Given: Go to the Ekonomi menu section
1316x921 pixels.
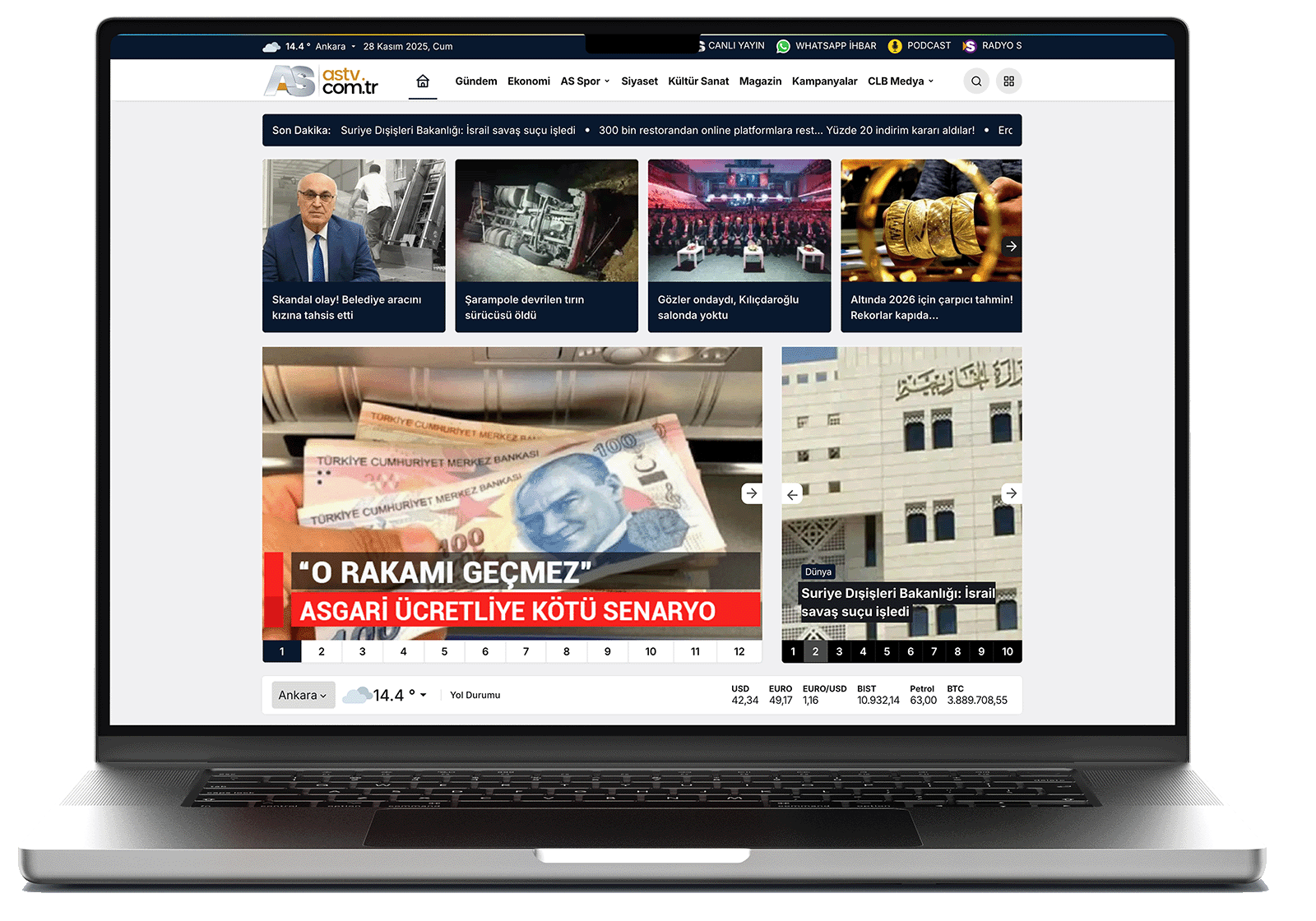Looking at the screenshot, I should (529, 81).
